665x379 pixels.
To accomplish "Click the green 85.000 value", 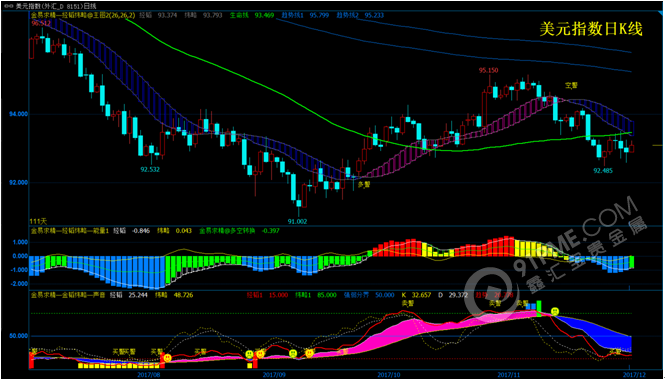I will pos(327,295).
